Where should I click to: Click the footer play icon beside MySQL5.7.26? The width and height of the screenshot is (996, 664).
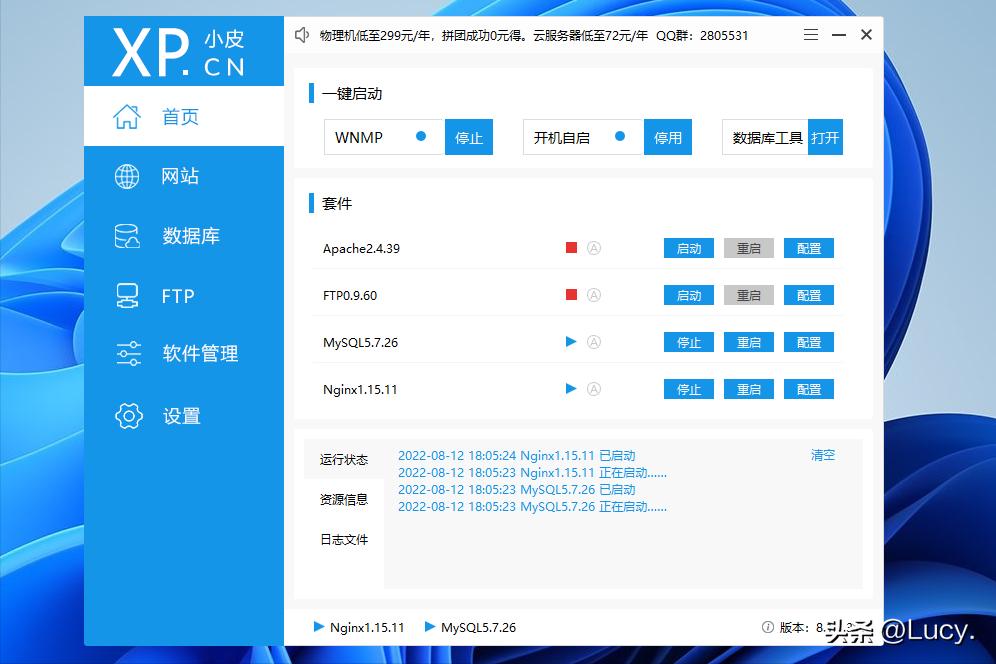tap(429, 627)
